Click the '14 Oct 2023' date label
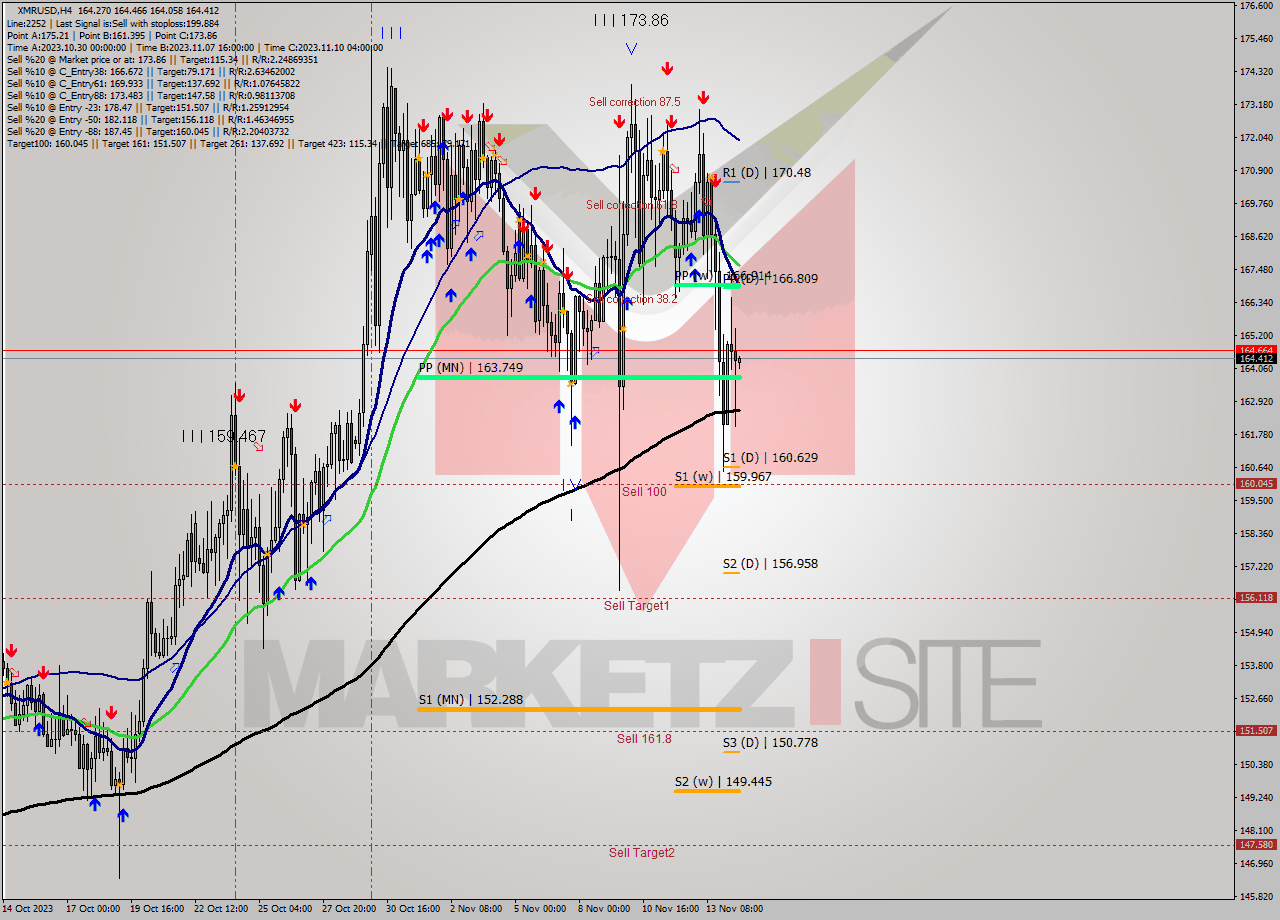 pyautogui.click(x=28, y=909)
